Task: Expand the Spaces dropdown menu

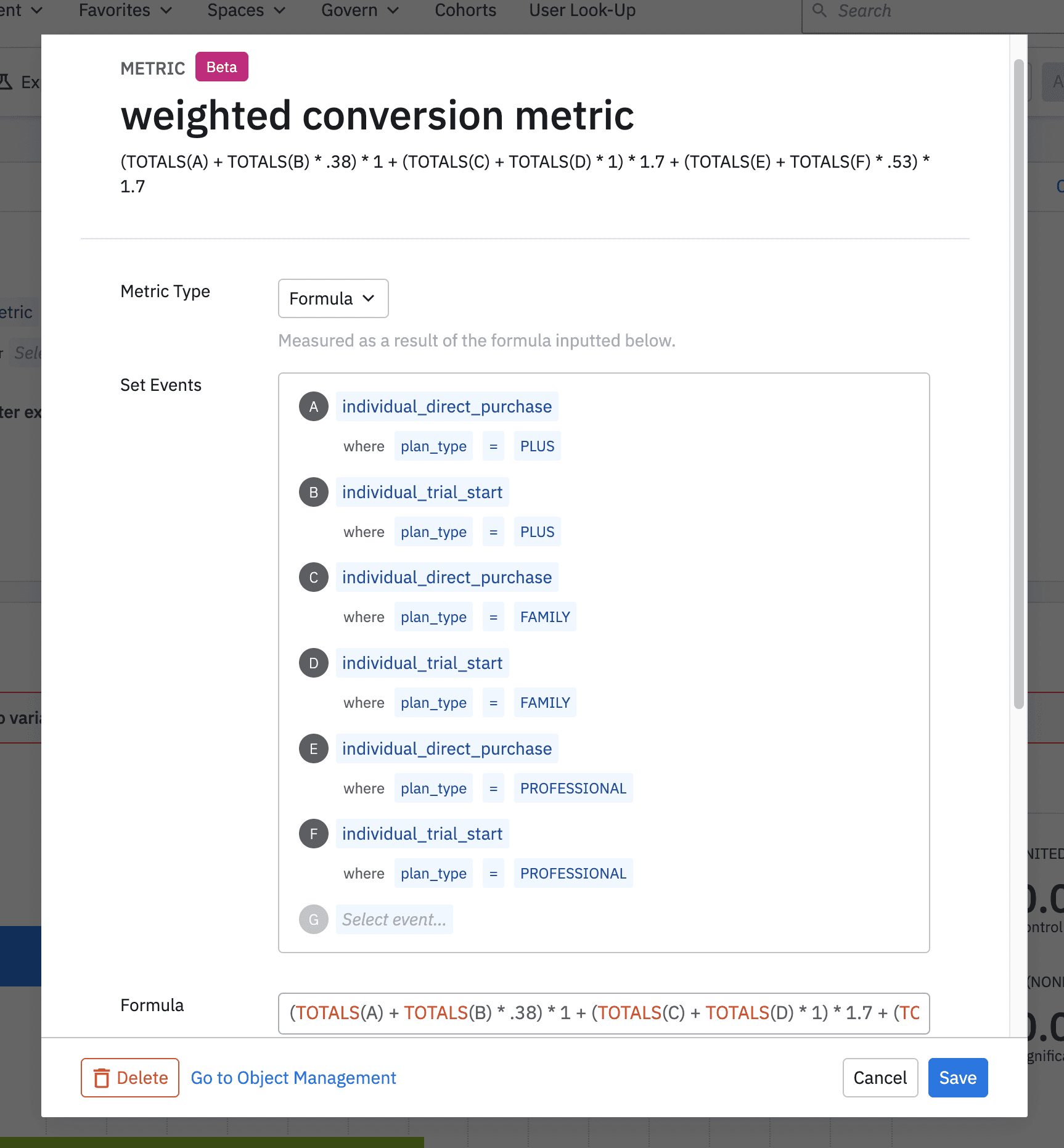Action: [x=245, y=10]
